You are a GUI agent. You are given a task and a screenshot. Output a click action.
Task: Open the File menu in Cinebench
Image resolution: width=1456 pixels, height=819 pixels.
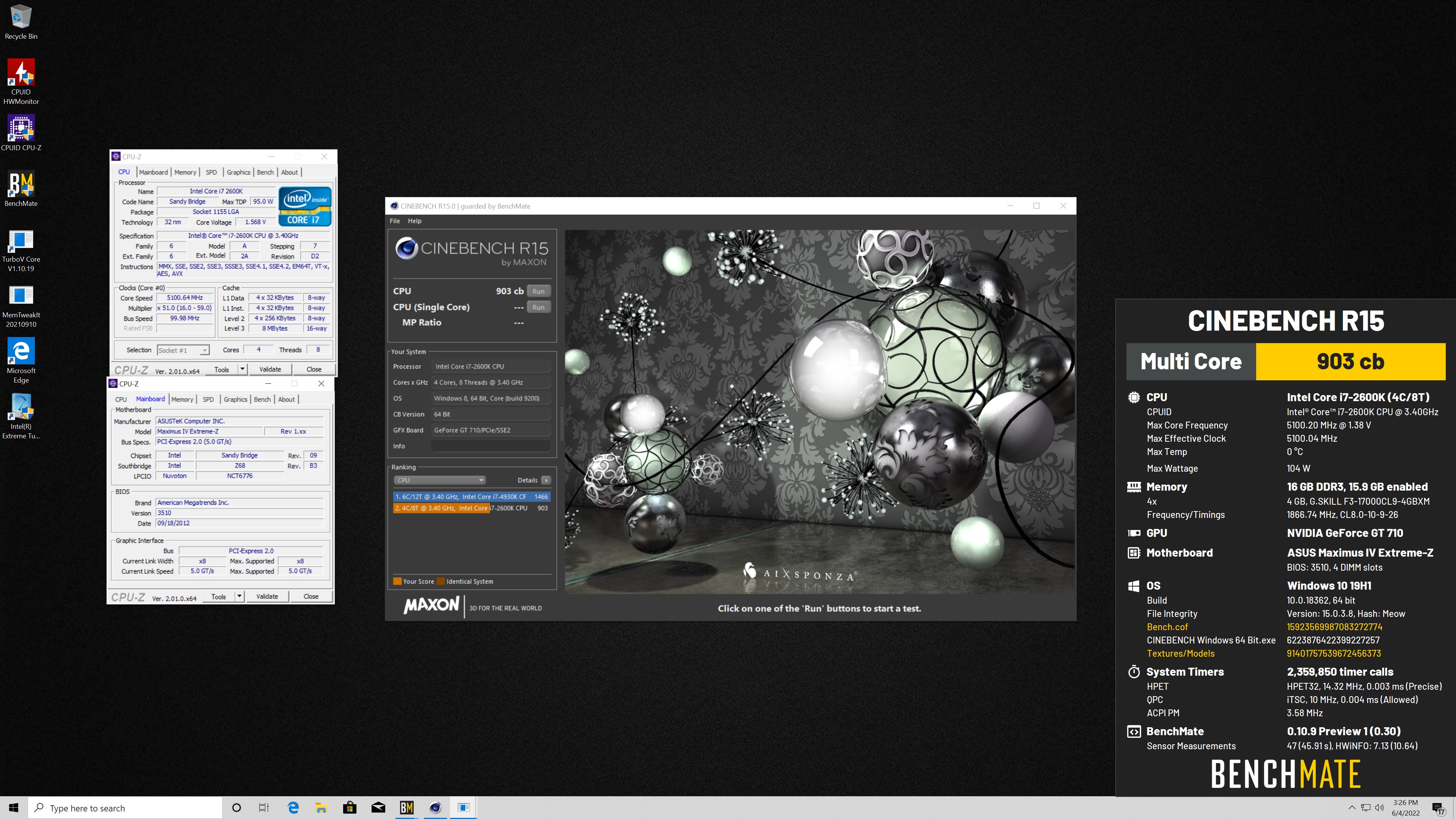(394, 221)
